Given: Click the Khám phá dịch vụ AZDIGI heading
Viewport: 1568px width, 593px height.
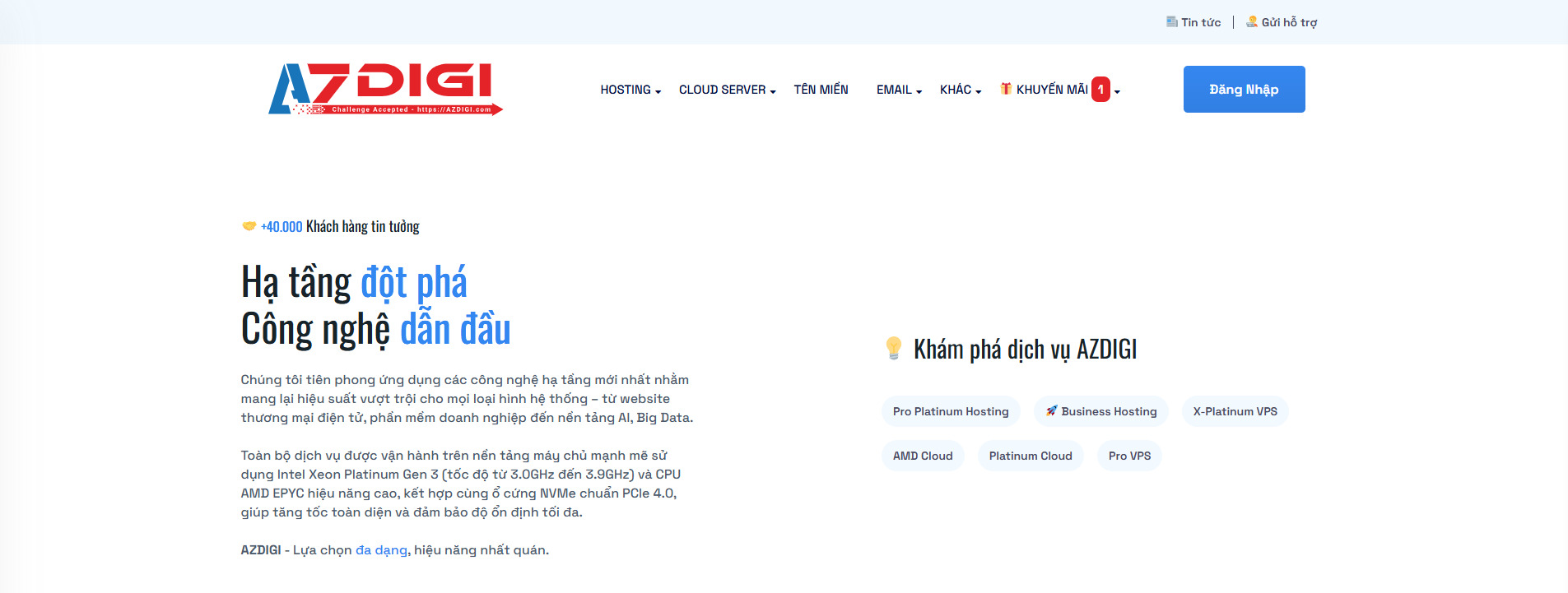Looking at the screenshot, I should [1025, 350].
